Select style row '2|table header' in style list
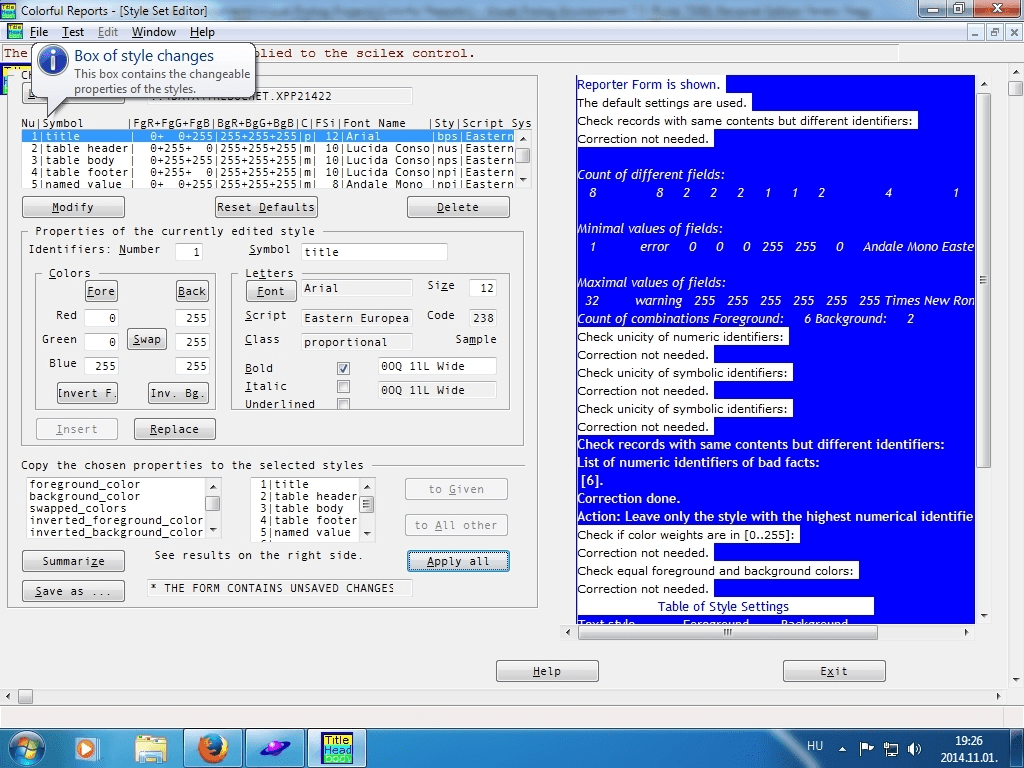1024x768 pixels. pyautogui.click(x=268, y=148)
